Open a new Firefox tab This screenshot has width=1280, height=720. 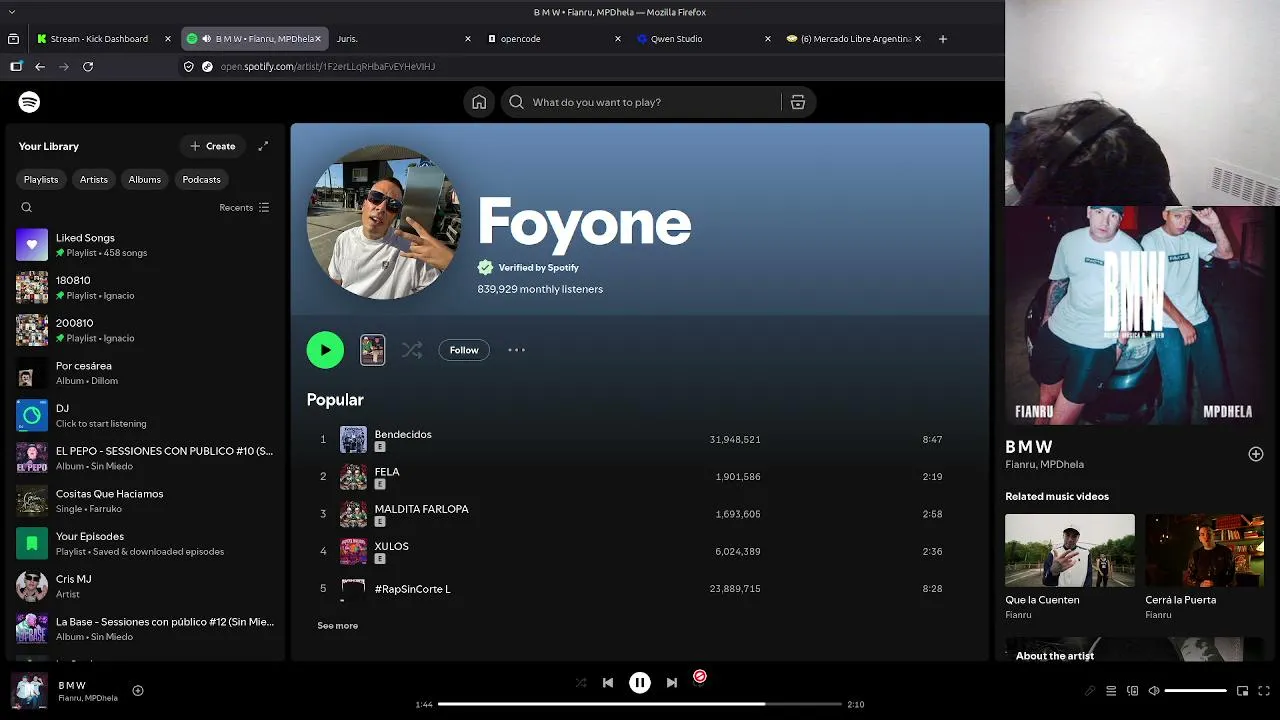[x=943, y=39]
